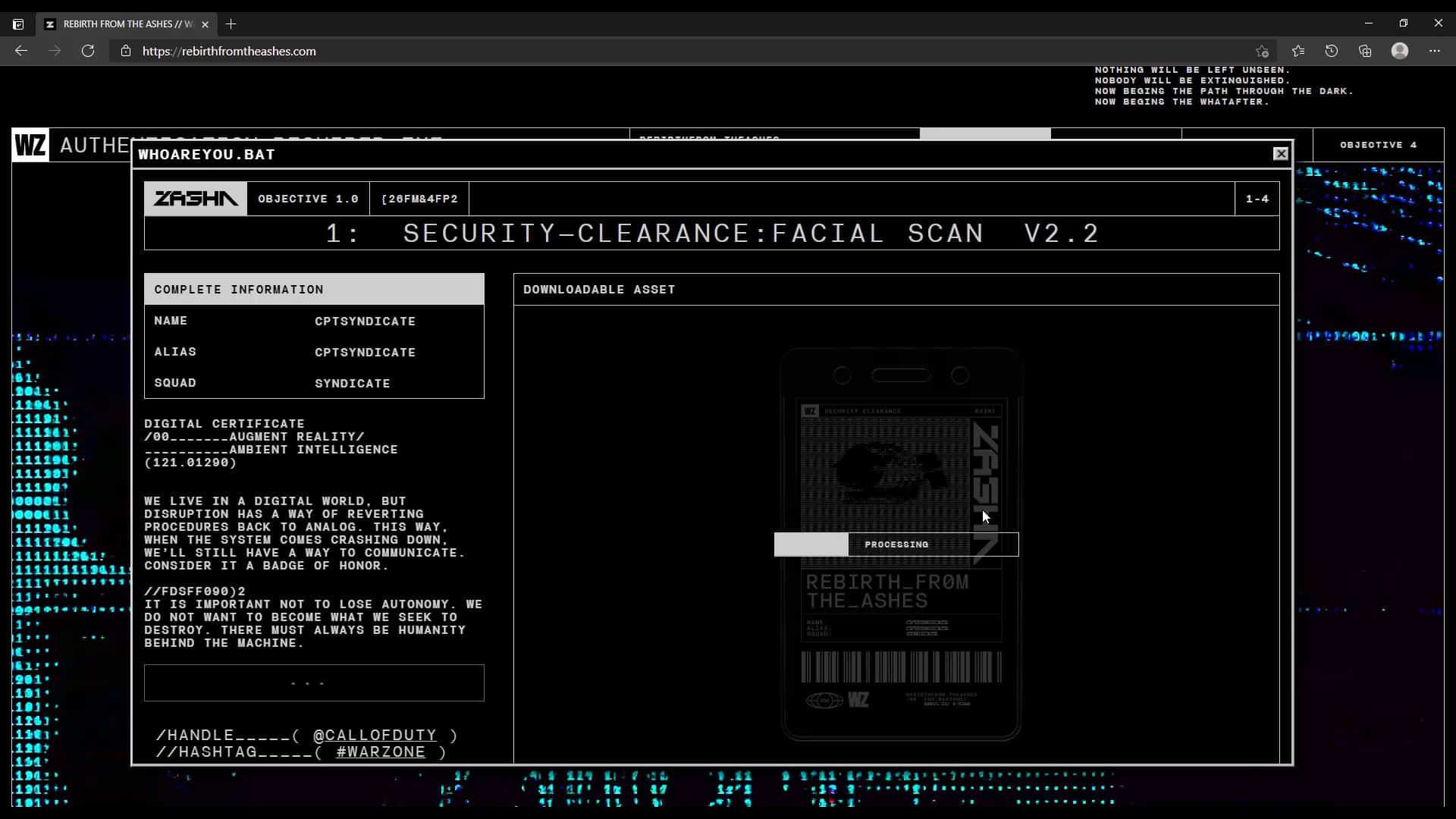
Task: Click the DOWNLOADABLE ASSET header
Action: 896,290
